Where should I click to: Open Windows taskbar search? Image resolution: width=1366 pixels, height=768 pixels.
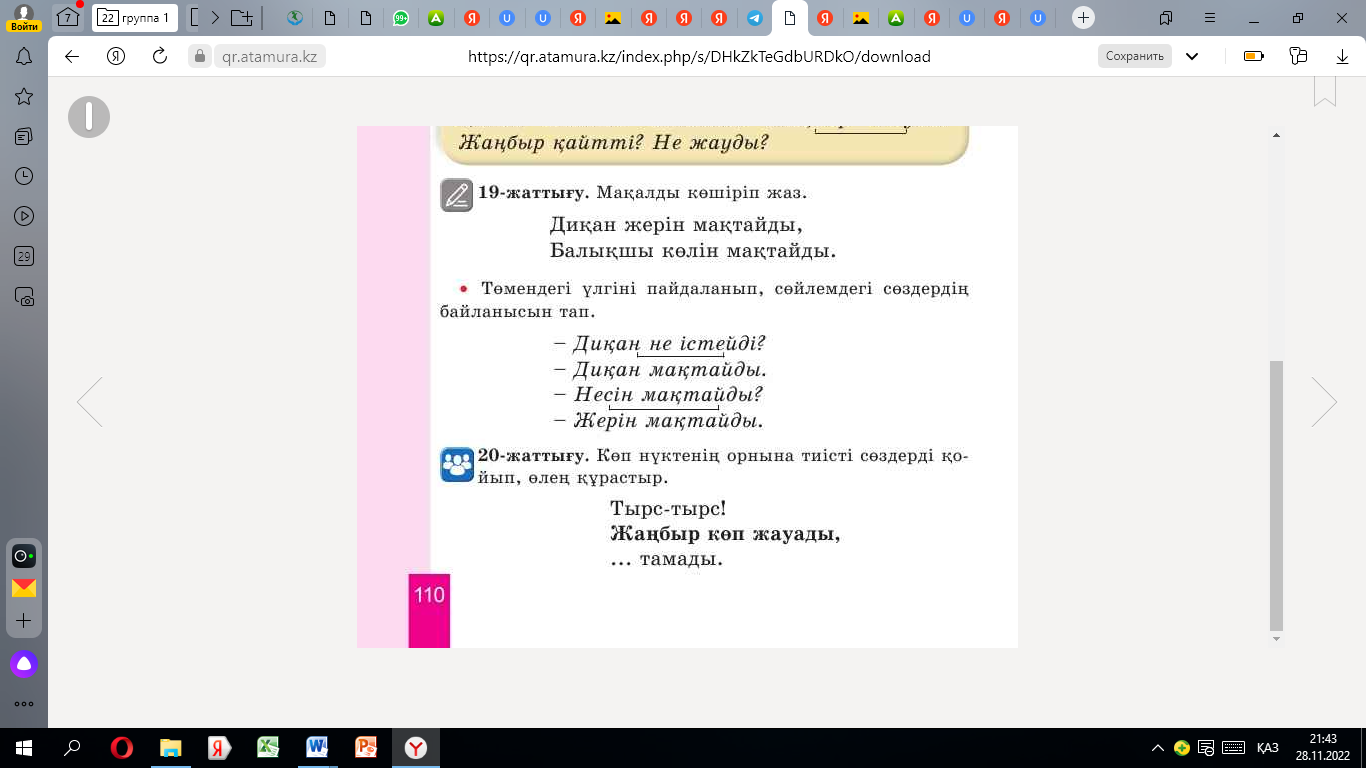(x=72, y=748)
